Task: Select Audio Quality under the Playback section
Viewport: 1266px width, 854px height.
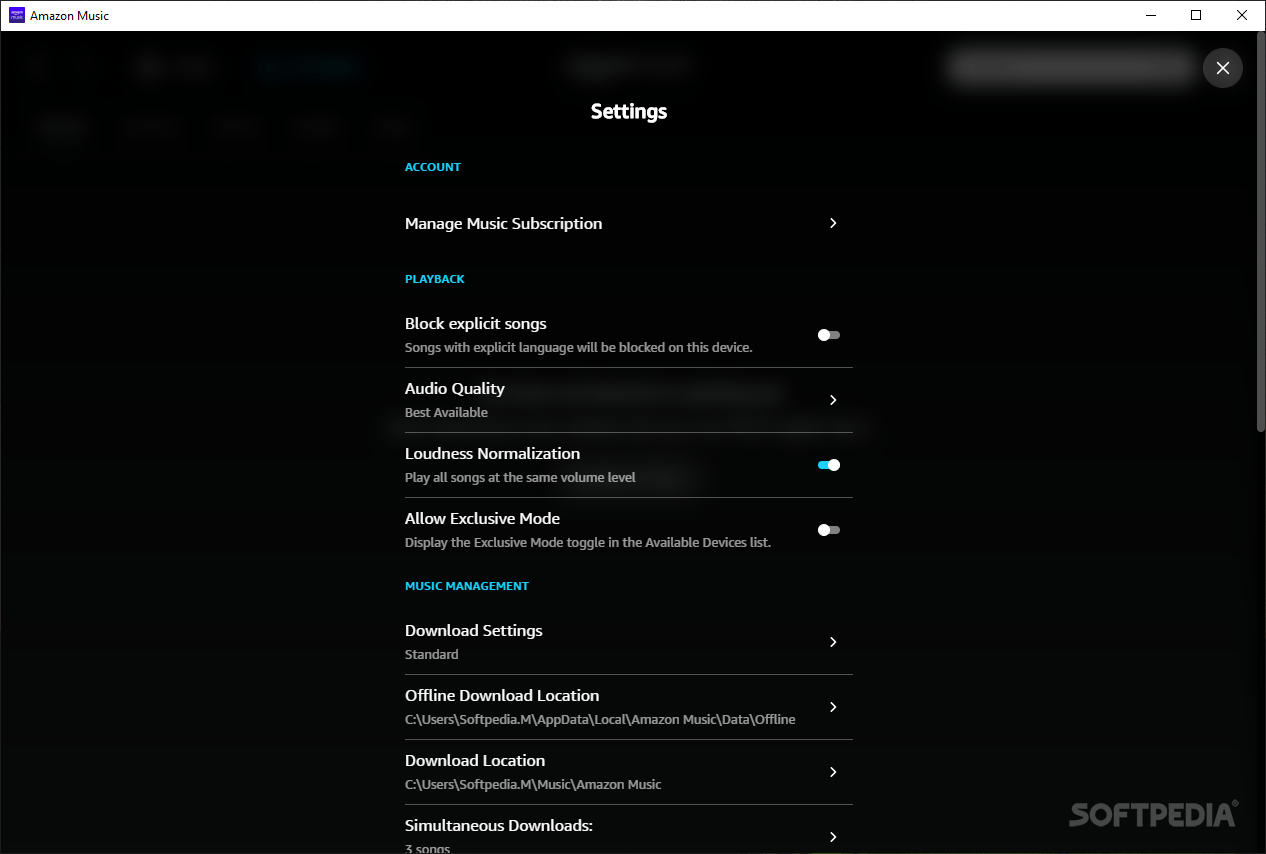Action: tap(455, 388)
